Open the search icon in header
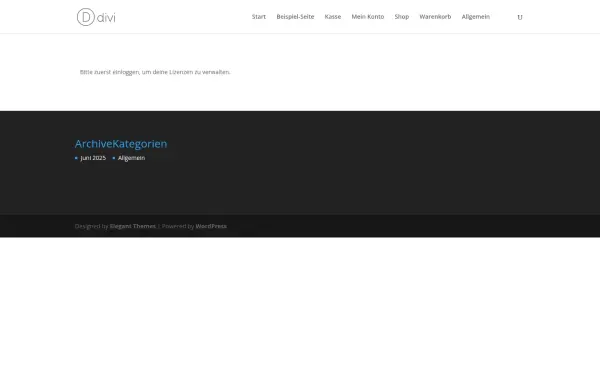The height and width of the screenshot is (375, 600). tap(520, 17)
